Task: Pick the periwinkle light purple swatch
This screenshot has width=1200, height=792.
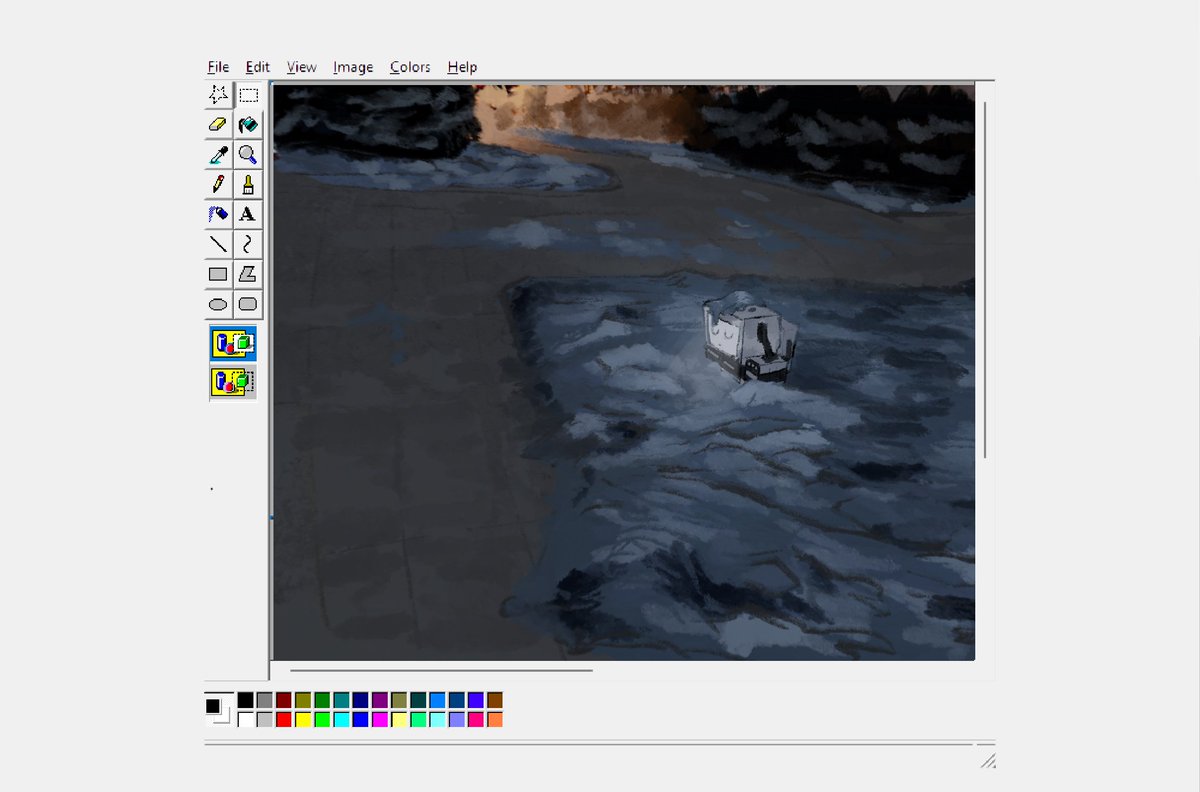Action: [x=457, y=719]
